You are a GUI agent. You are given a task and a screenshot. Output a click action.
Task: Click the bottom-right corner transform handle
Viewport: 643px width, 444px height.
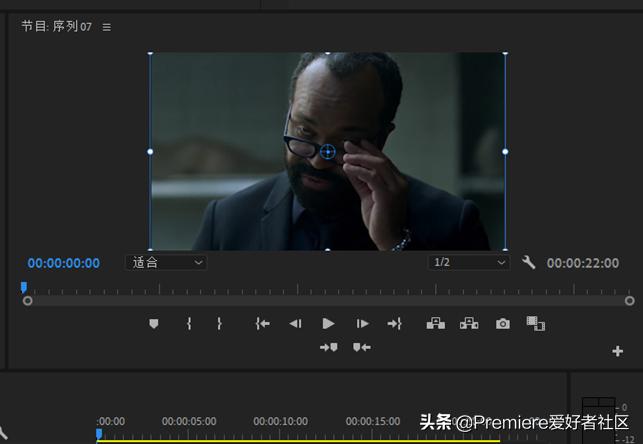click(x=505, y=249)
